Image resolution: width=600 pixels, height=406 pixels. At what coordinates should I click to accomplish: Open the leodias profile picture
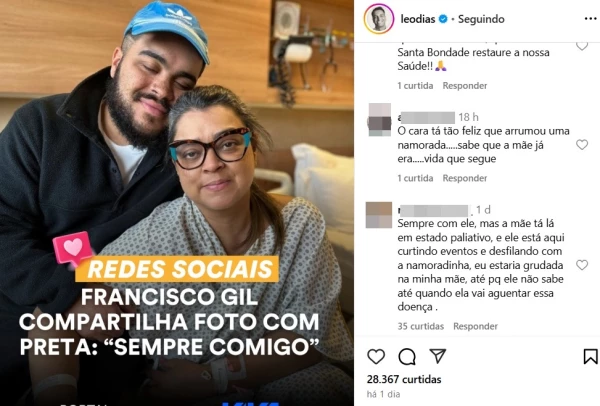click(379, 19)
